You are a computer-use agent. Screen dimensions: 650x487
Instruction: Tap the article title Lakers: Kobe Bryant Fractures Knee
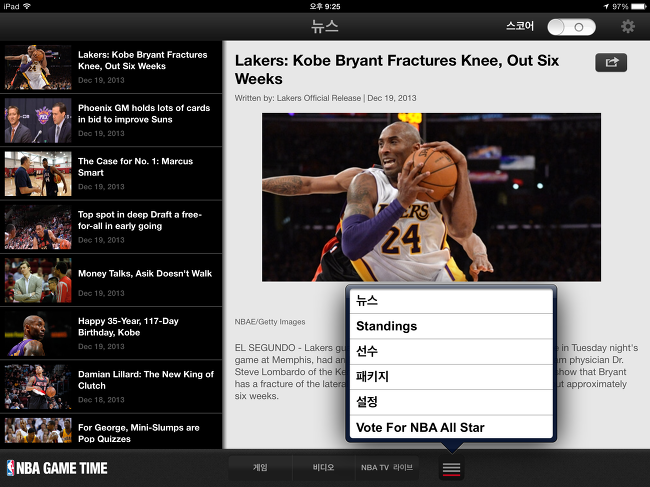[x=397, y=70]
